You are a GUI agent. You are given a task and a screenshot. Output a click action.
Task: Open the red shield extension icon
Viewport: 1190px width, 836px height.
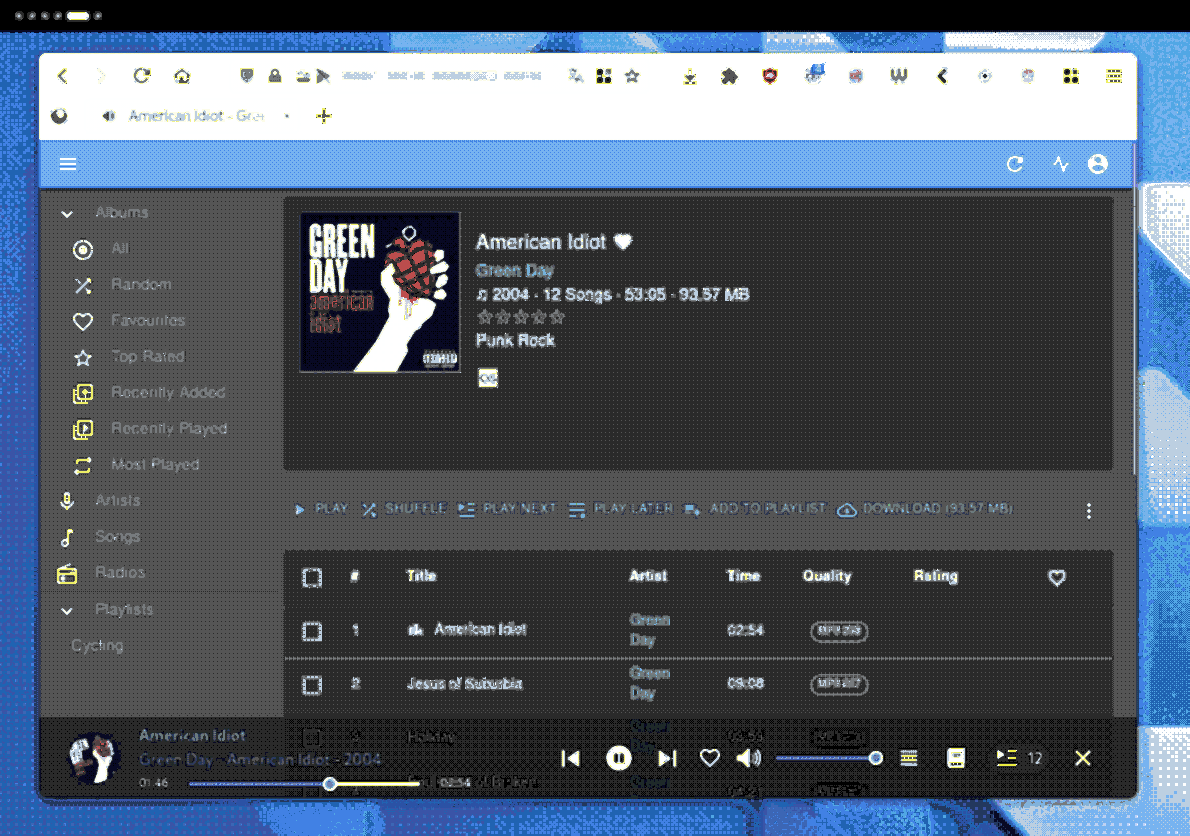tap(770, 76)
